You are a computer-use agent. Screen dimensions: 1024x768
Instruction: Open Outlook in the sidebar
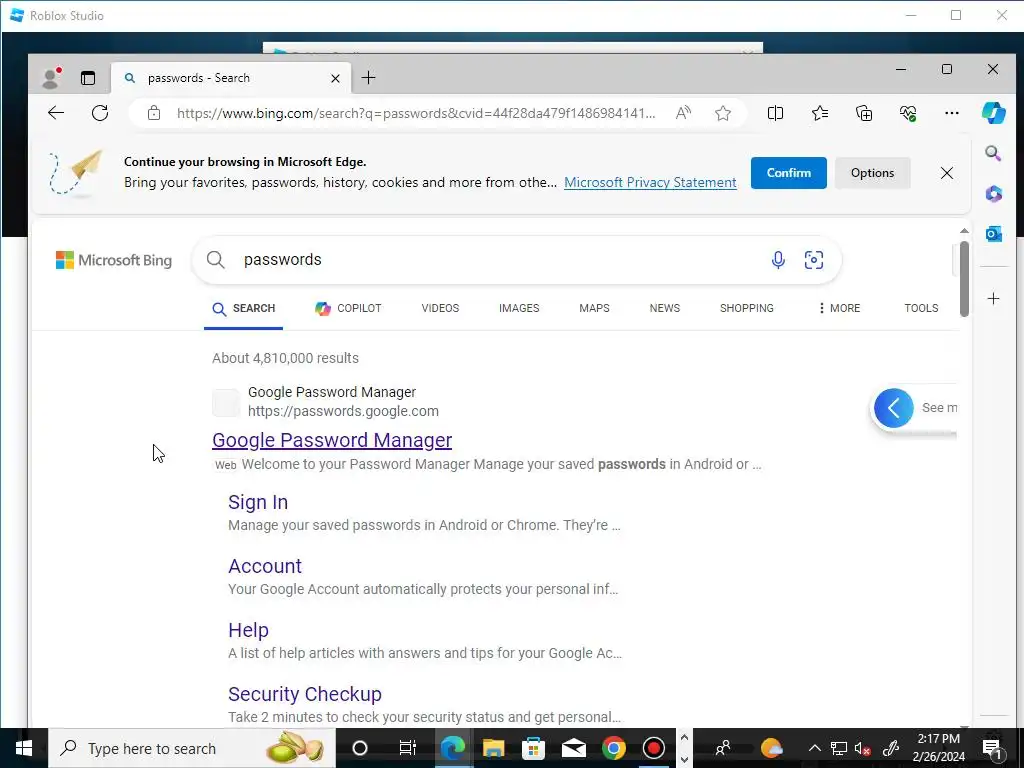point(993,234)
